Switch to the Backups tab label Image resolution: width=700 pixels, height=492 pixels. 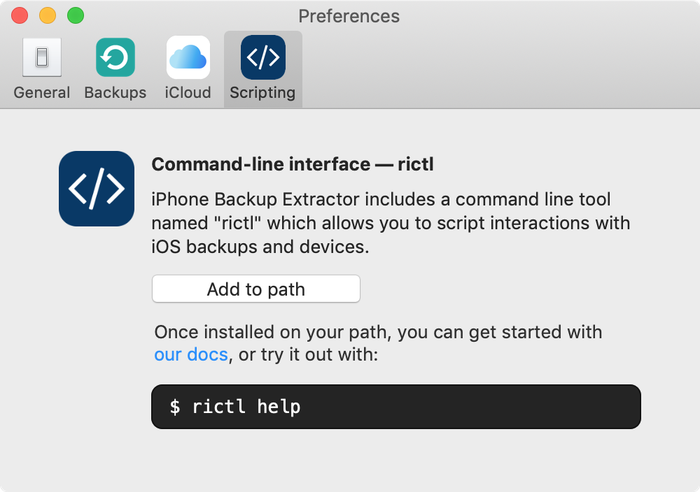tap(115, 92)
